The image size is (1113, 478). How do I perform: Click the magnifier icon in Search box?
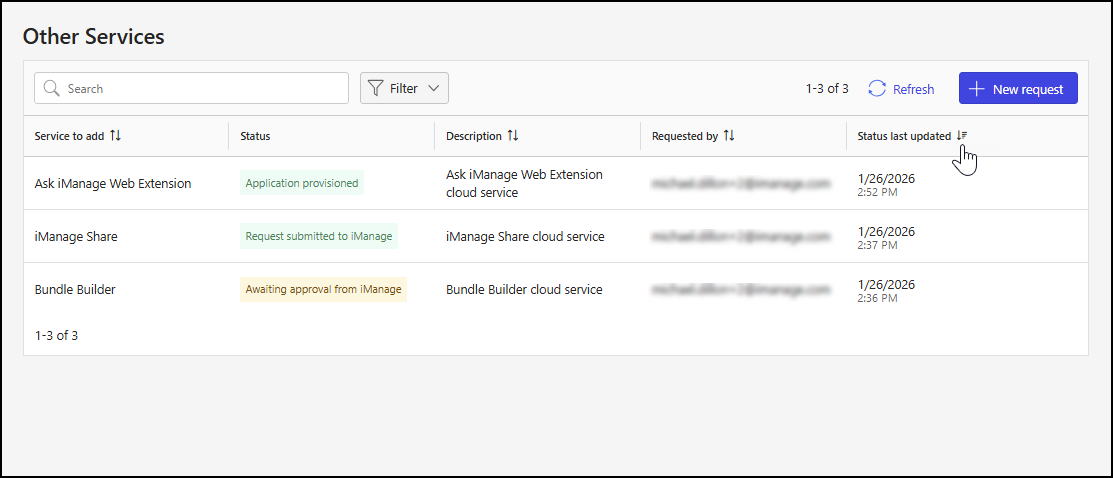point(51,89)
